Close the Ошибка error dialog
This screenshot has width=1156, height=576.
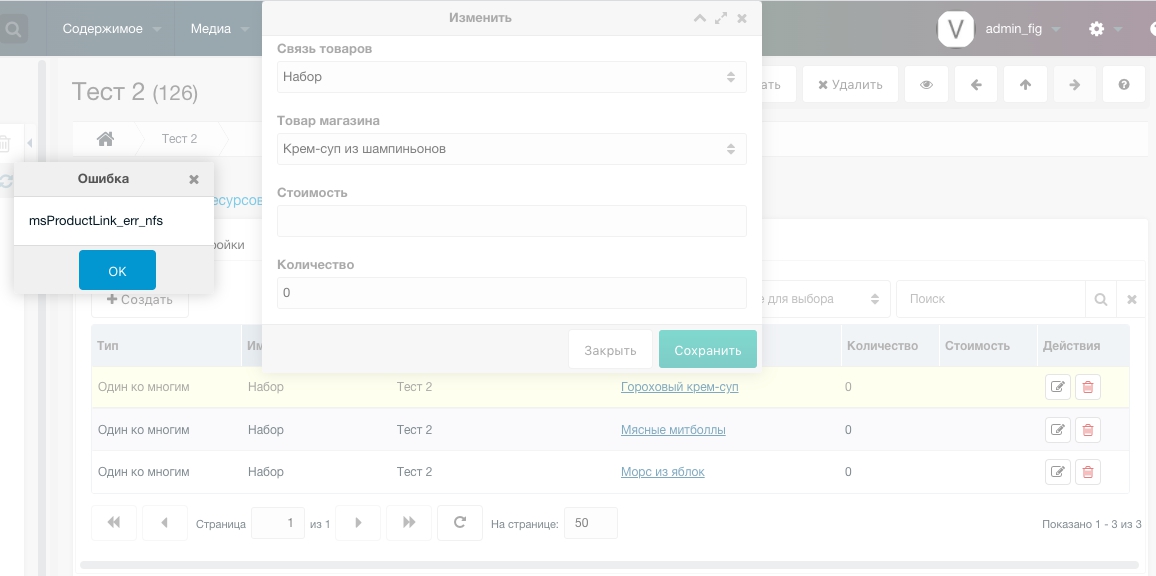194,179
